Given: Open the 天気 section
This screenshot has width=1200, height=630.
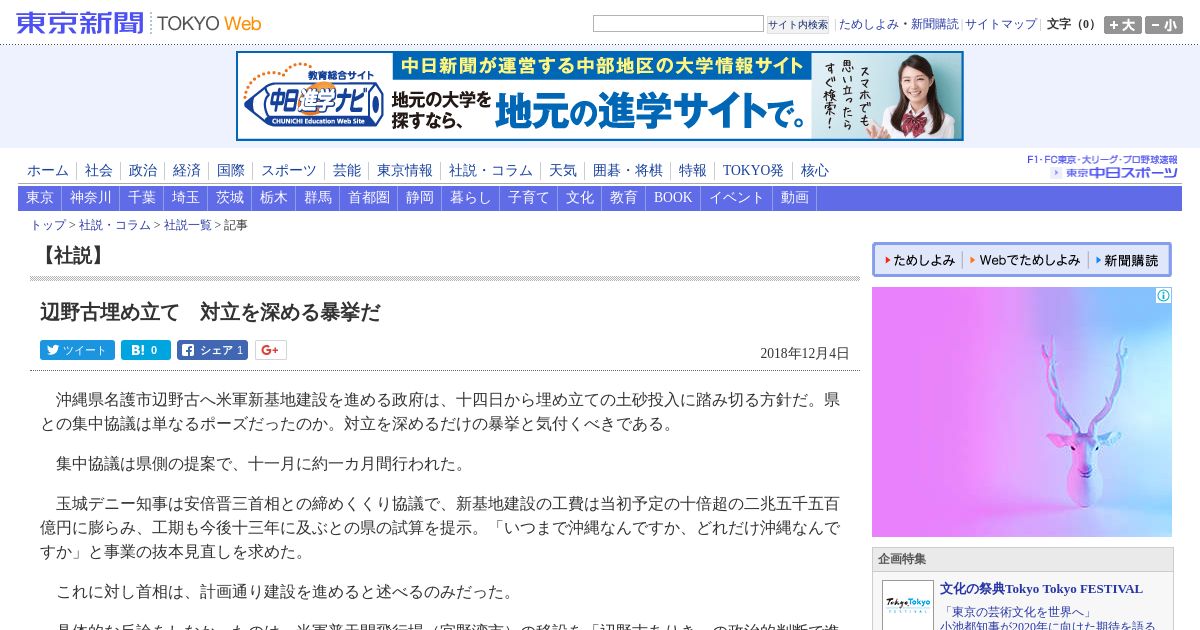Looking at the screenshot, I should [563, 171].
